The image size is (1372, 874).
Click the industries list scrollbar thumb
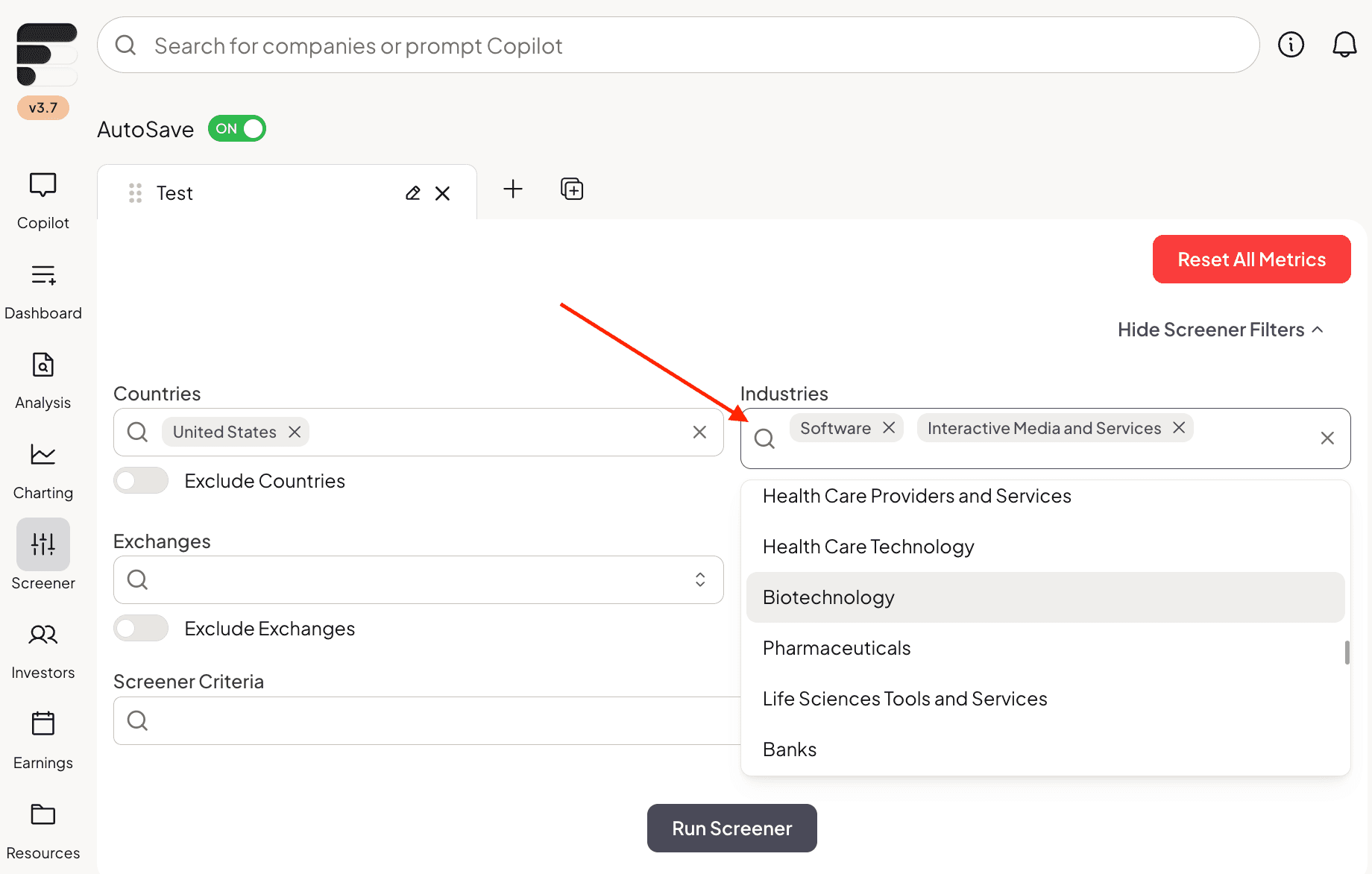pyautogui.click(x=1347, y=653)
